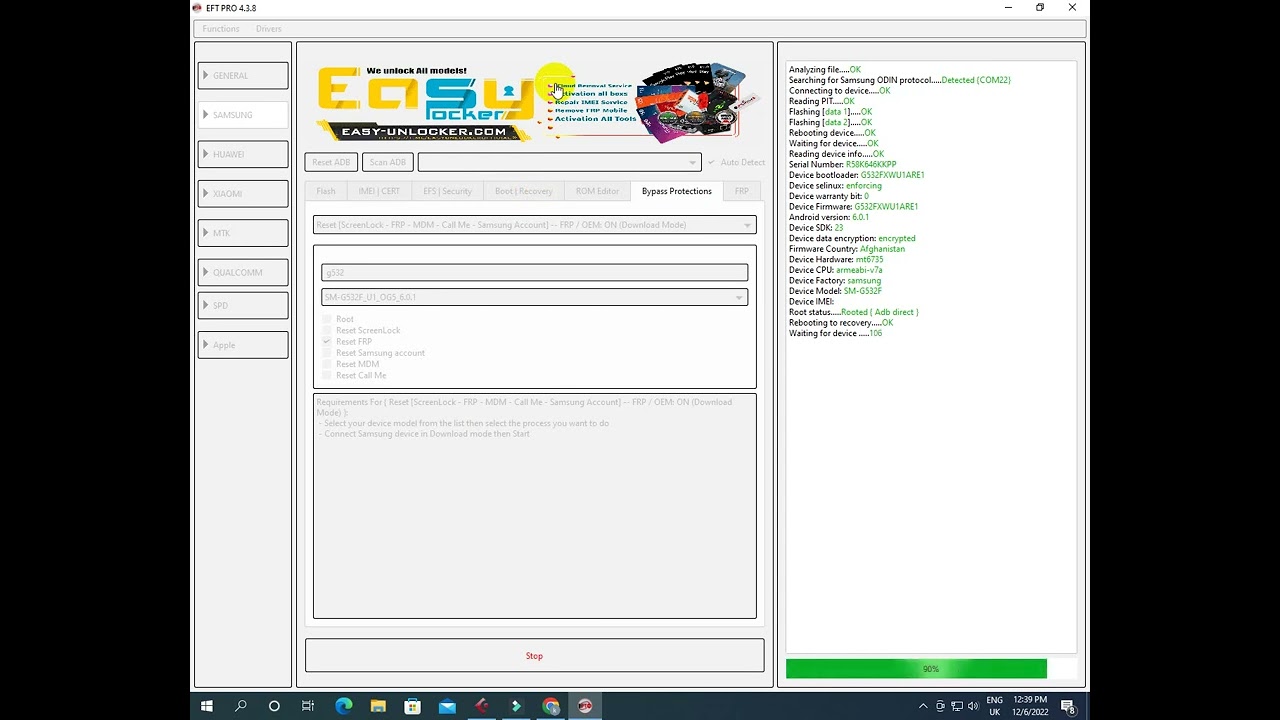Click the red Stop button
The image size is (1280, 720).
pyautogui.click(x=535, y=656)
